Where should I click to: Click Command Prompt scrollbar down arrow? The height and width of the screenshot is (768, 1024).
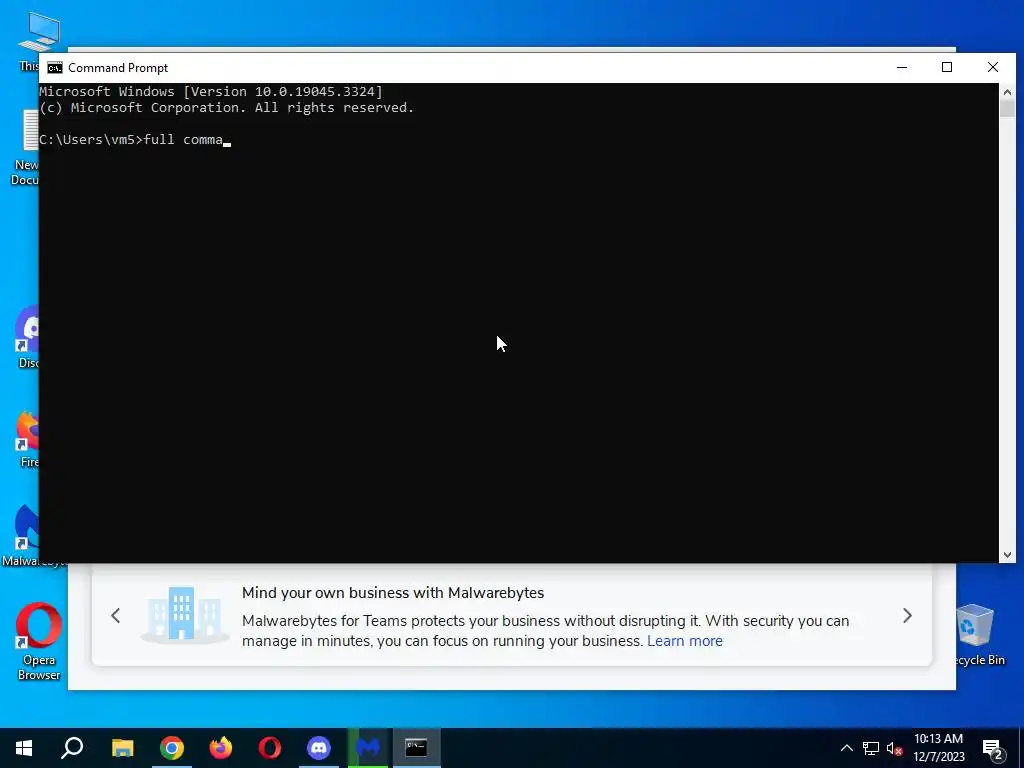[x=1007, y=554]
